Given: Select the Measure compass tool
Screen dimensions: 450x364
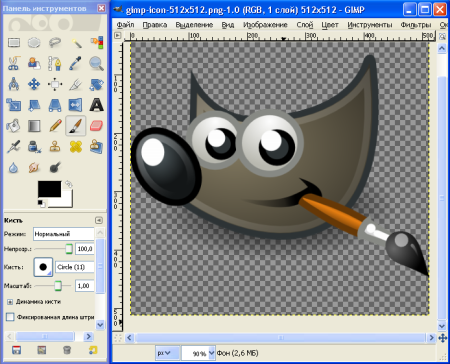Looking at the screenshot, I should click(14, 84).
